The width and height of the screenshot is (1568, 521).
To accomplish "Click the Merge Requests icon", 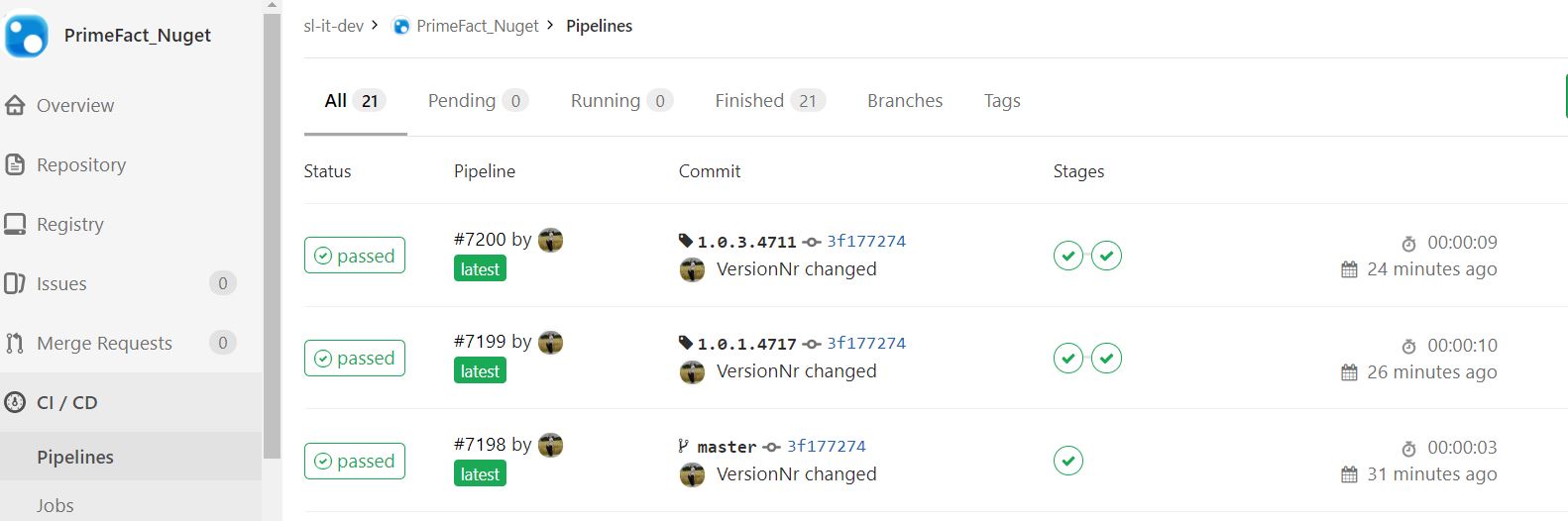I will (x=15, y=344).
